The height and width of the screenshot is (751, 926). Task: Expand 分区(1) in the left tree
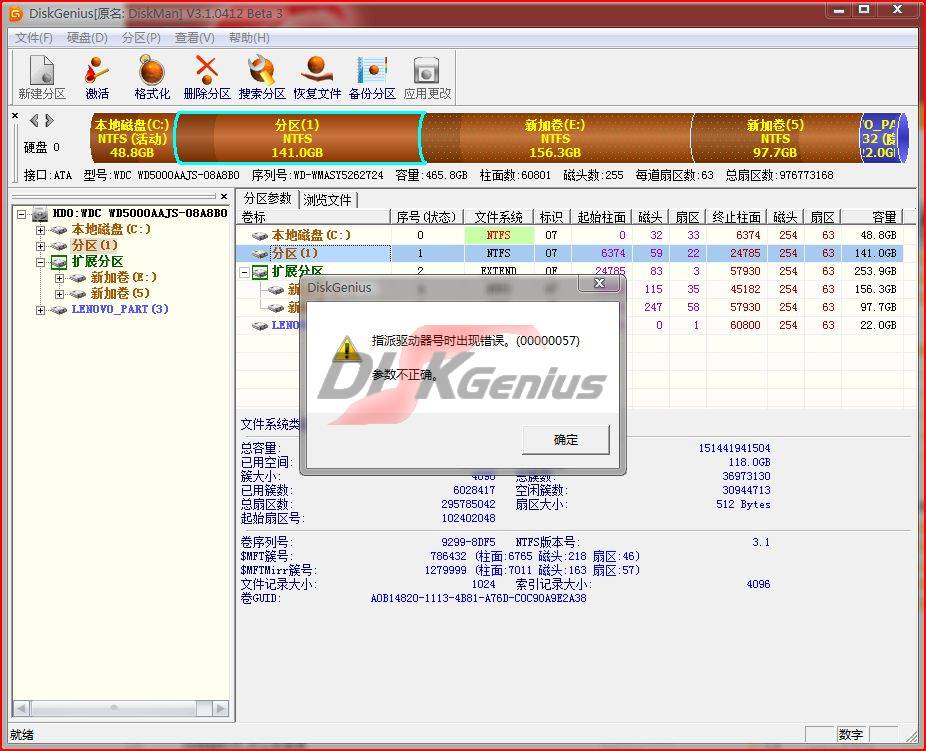pos(40,246)
